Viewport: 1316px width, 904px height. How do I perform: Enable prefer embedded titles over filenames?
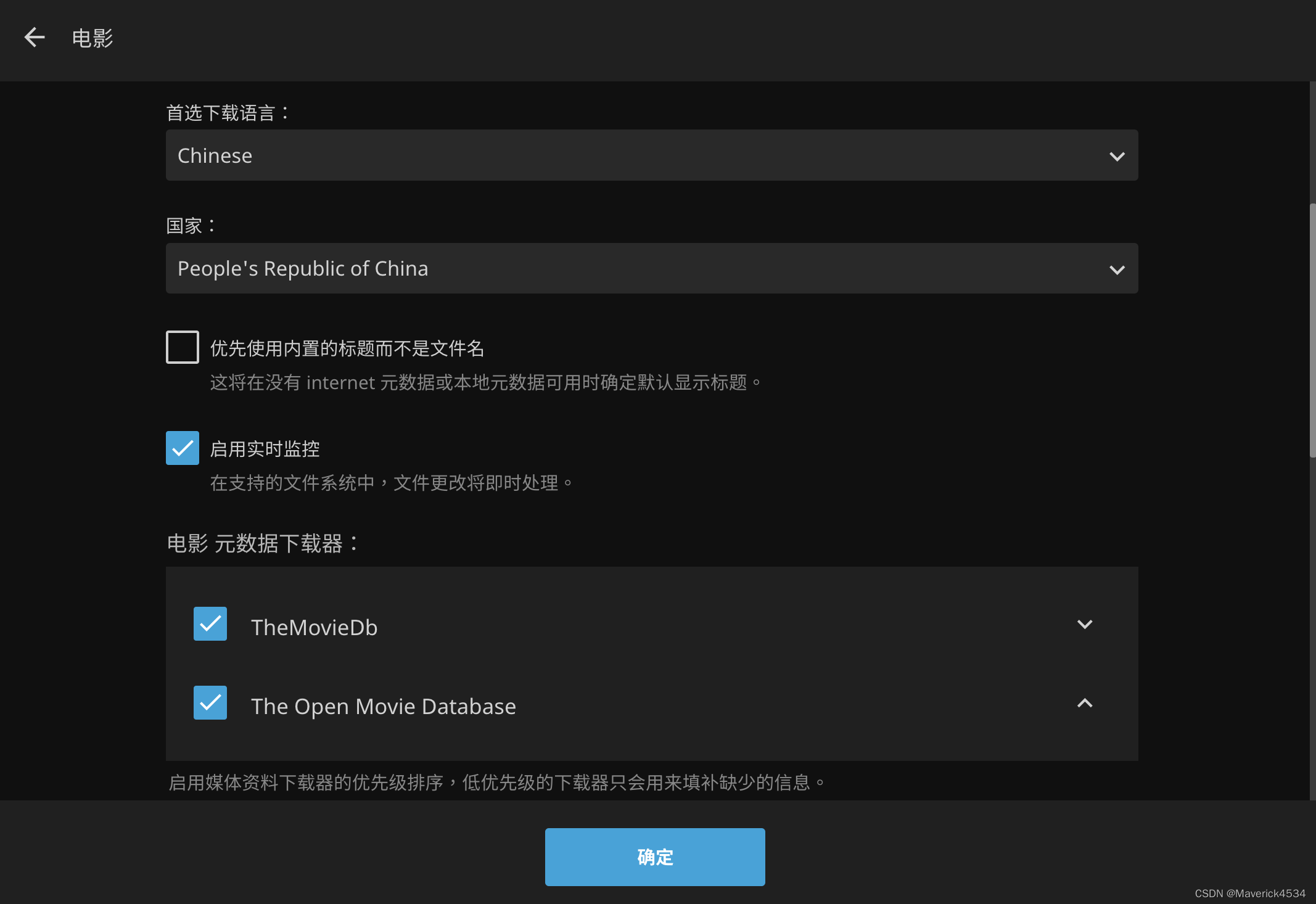[x=182, y=347]
